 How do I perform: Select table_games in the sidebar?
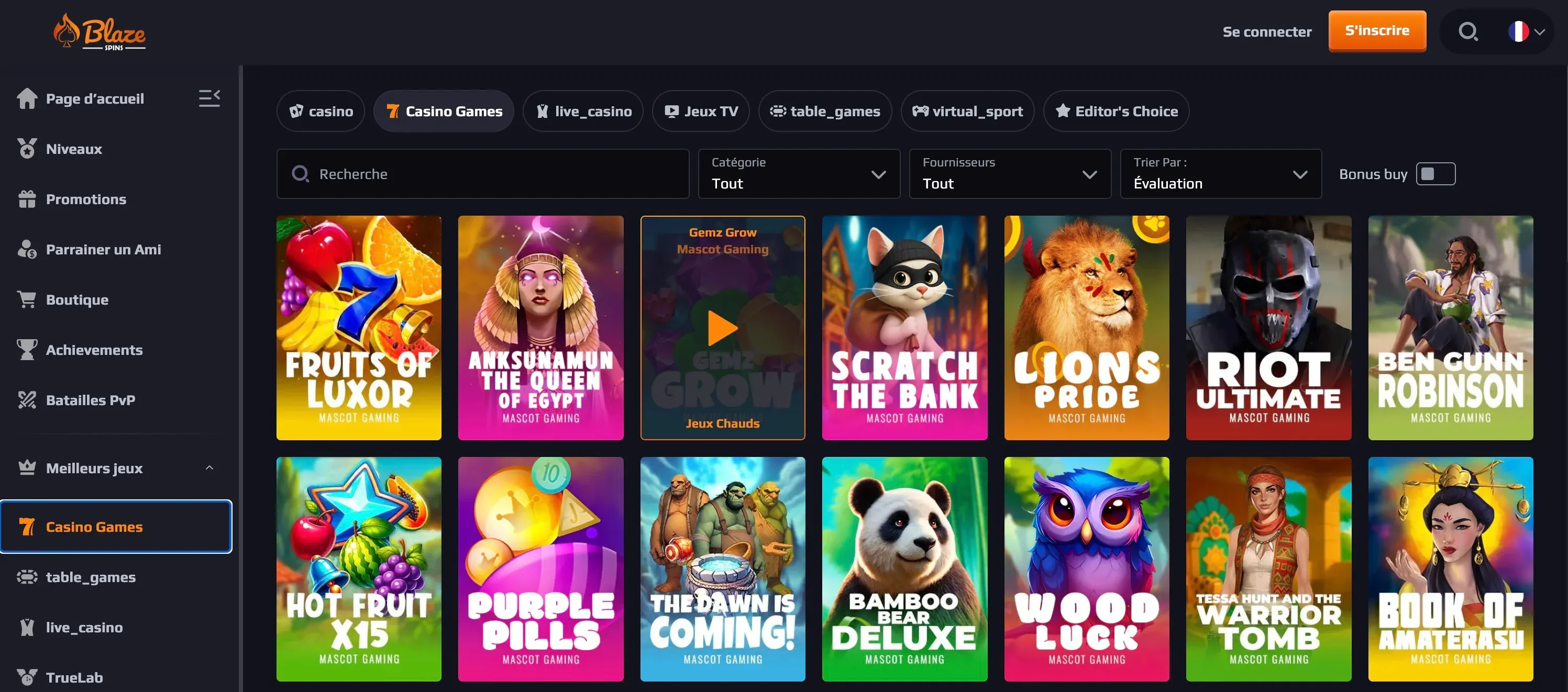pyautogui.click(x=91, y=577)
